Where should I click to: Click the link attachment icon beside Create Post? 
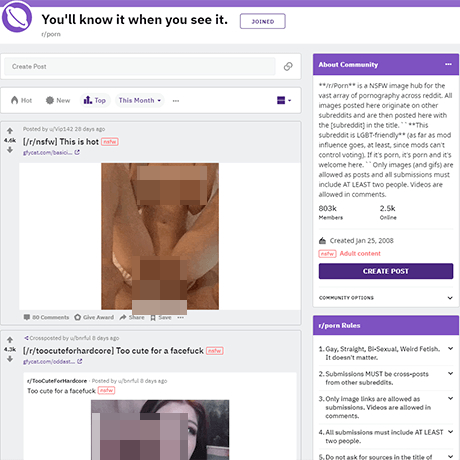(x=288, y=66)
